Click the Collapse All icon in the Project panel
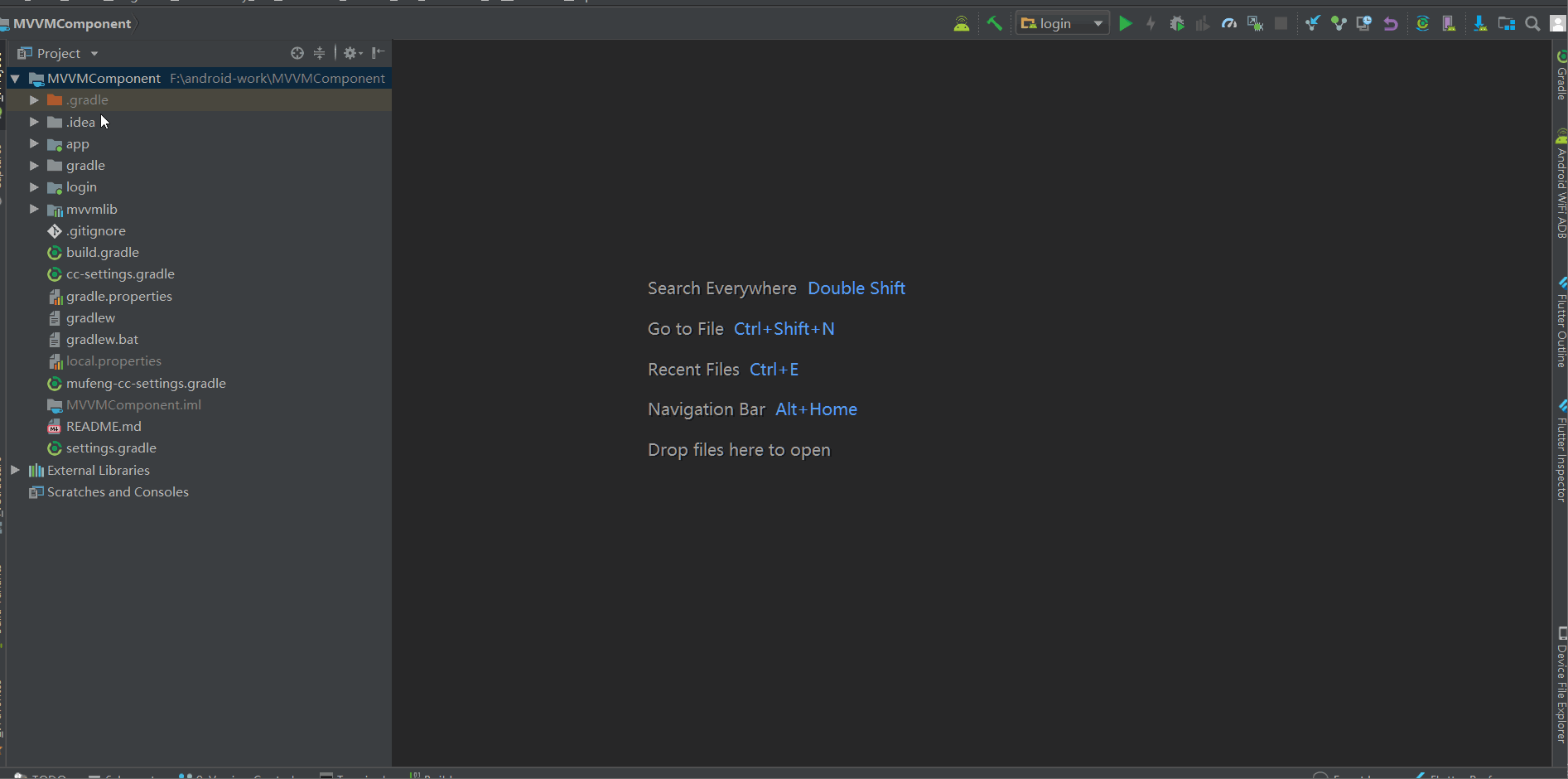1568x779 pixels. [320, 53]
